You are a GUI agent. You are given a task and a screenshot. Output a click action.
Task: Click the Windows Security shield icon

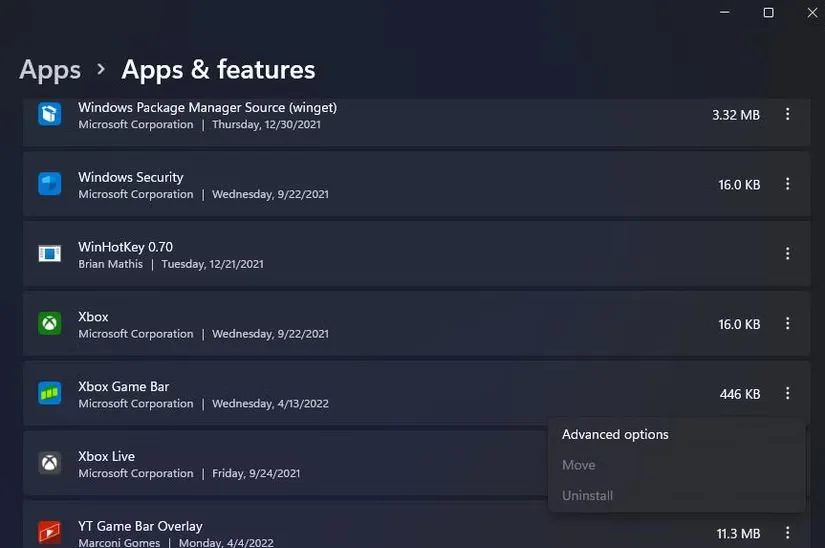pyautogui.click(x=50, y=184)
